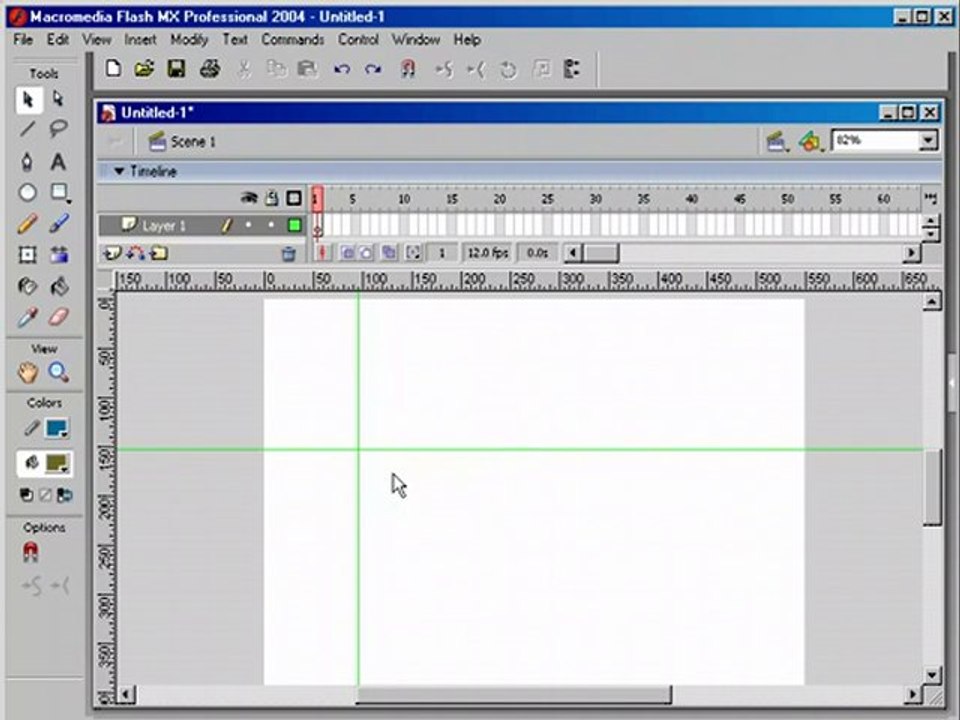
Task: Open the Edit Symbols dropdown
Action: pyautogui.click(x=811, y=141)
